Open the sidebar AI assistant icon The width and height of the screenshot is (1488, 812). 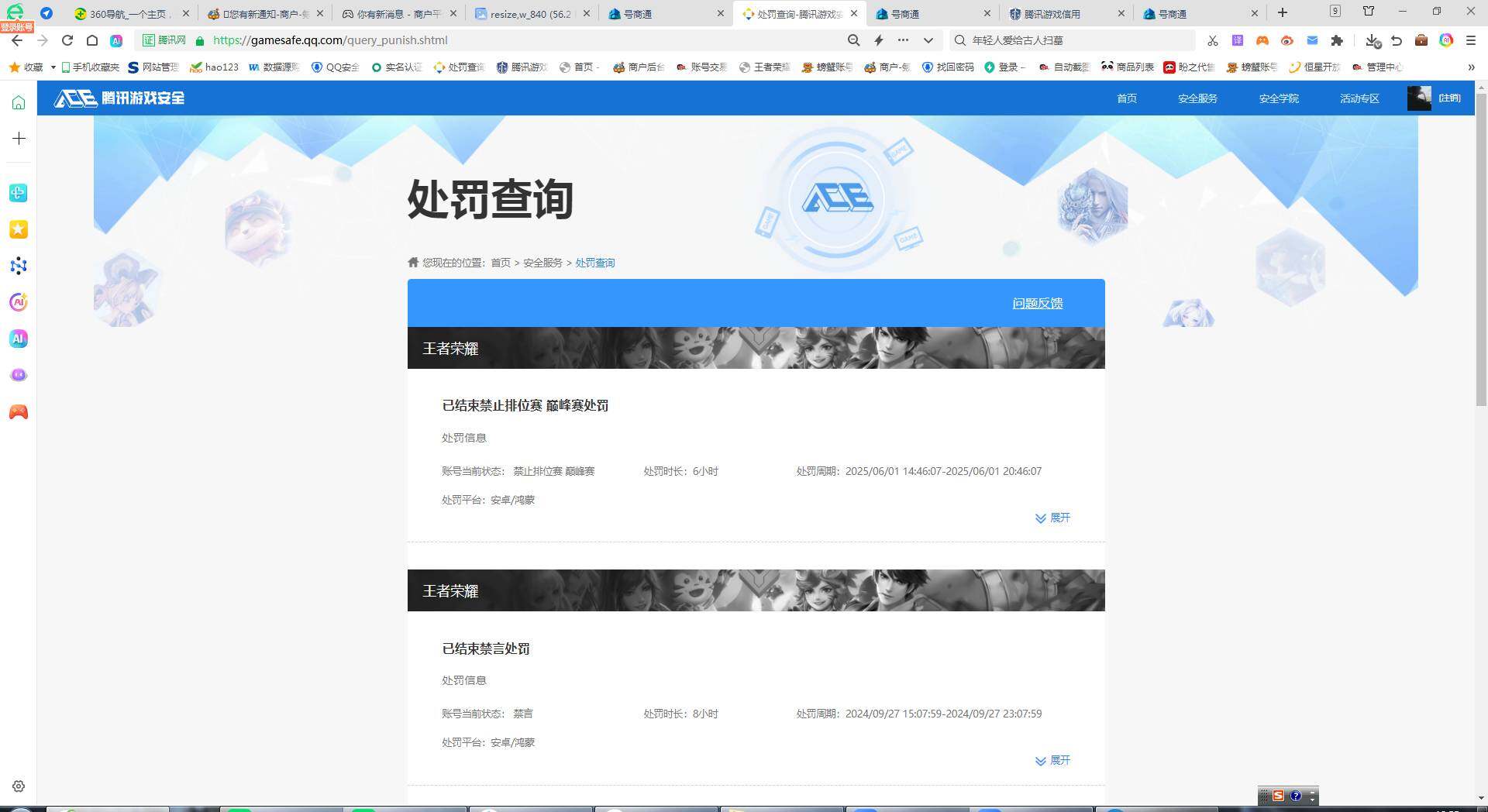pyautogui.click(x=19, y=339)
